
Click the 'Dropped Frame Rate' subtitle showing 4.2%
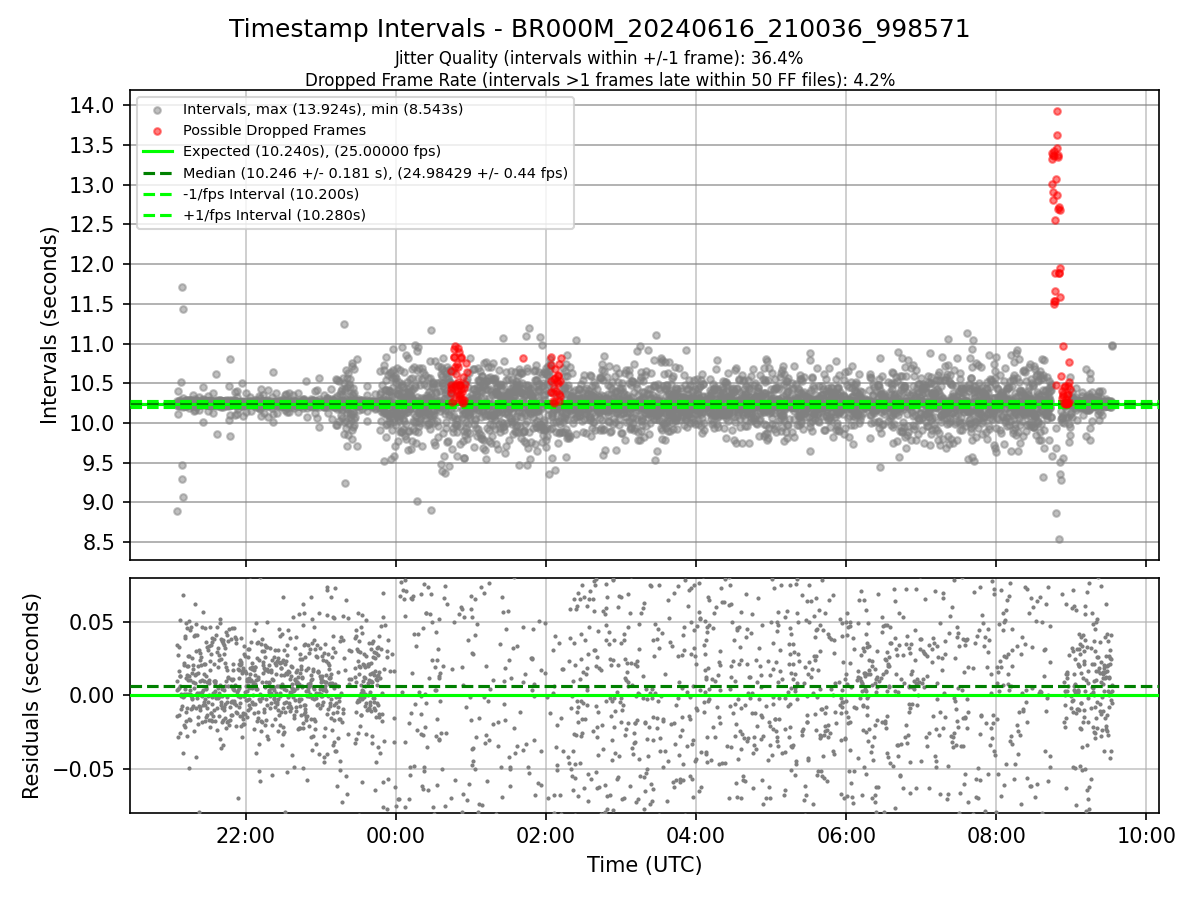click(x=600, y=79)
